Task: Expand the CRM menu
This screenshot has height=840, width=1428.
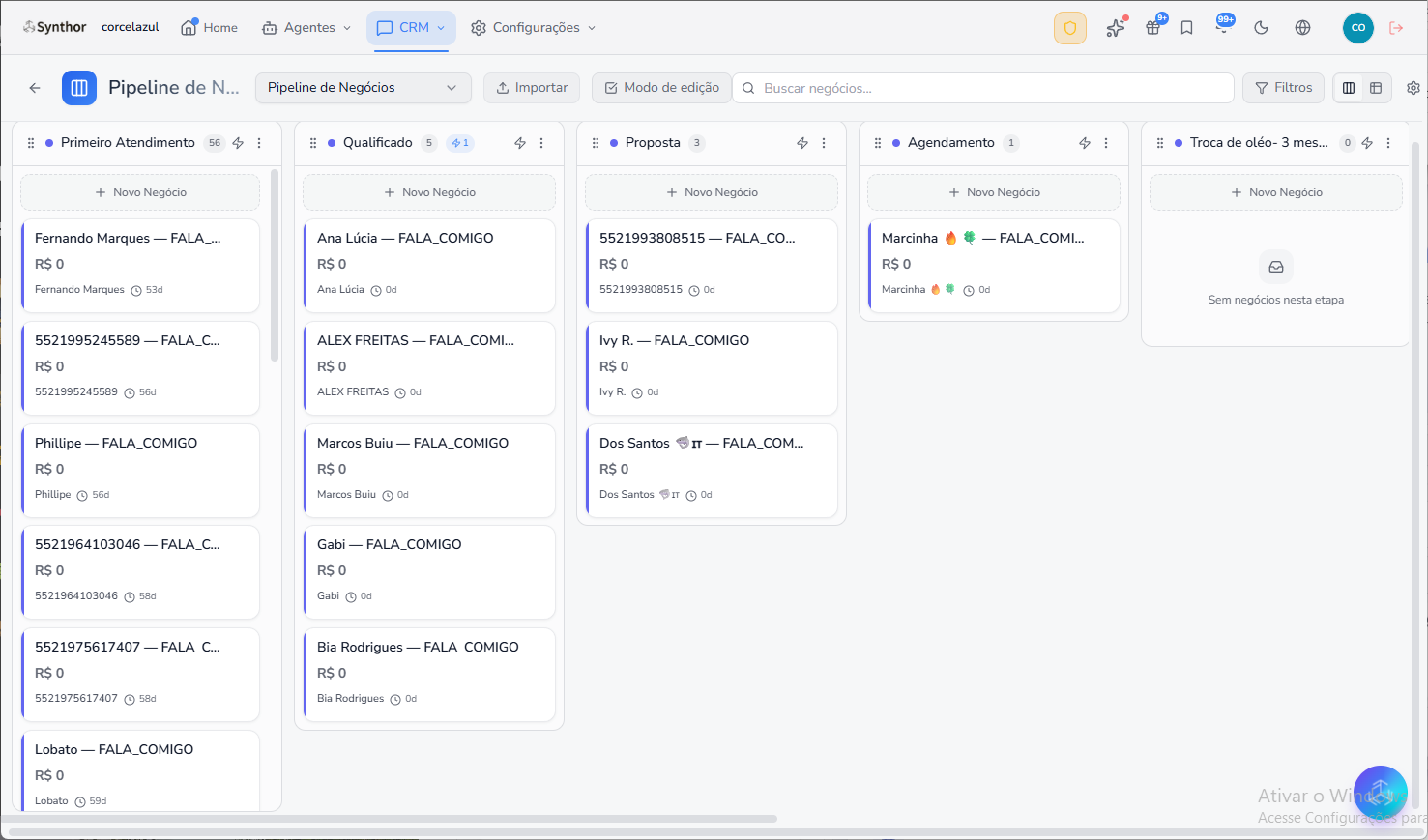Action: click(411, 28)
